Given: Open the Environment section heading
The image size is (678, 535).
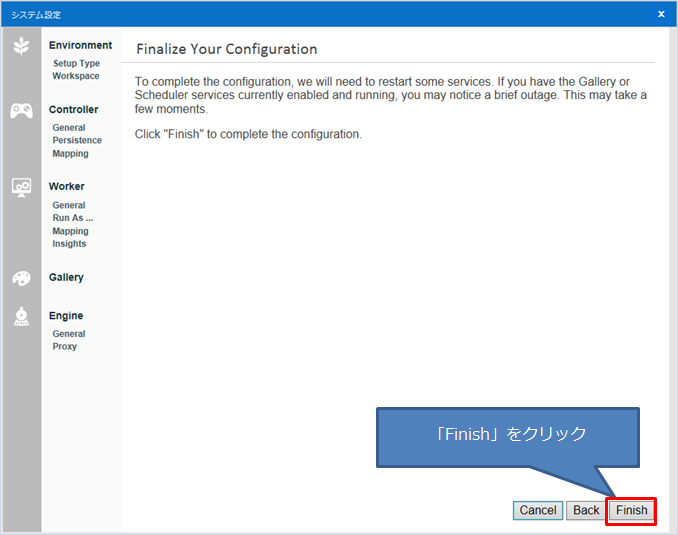Looking at the screenshot, I should [x=80, y=45].
